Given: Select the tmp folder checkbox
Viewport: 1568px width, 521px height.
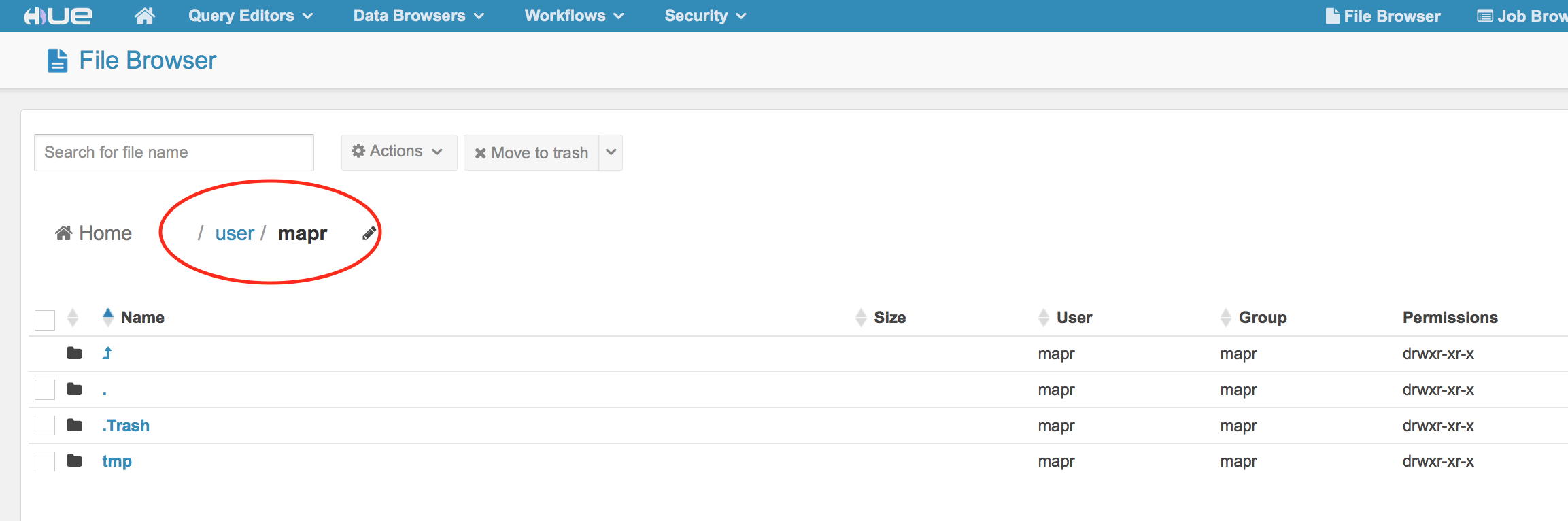Looking at the screenshot, I should tap(45, 461).
